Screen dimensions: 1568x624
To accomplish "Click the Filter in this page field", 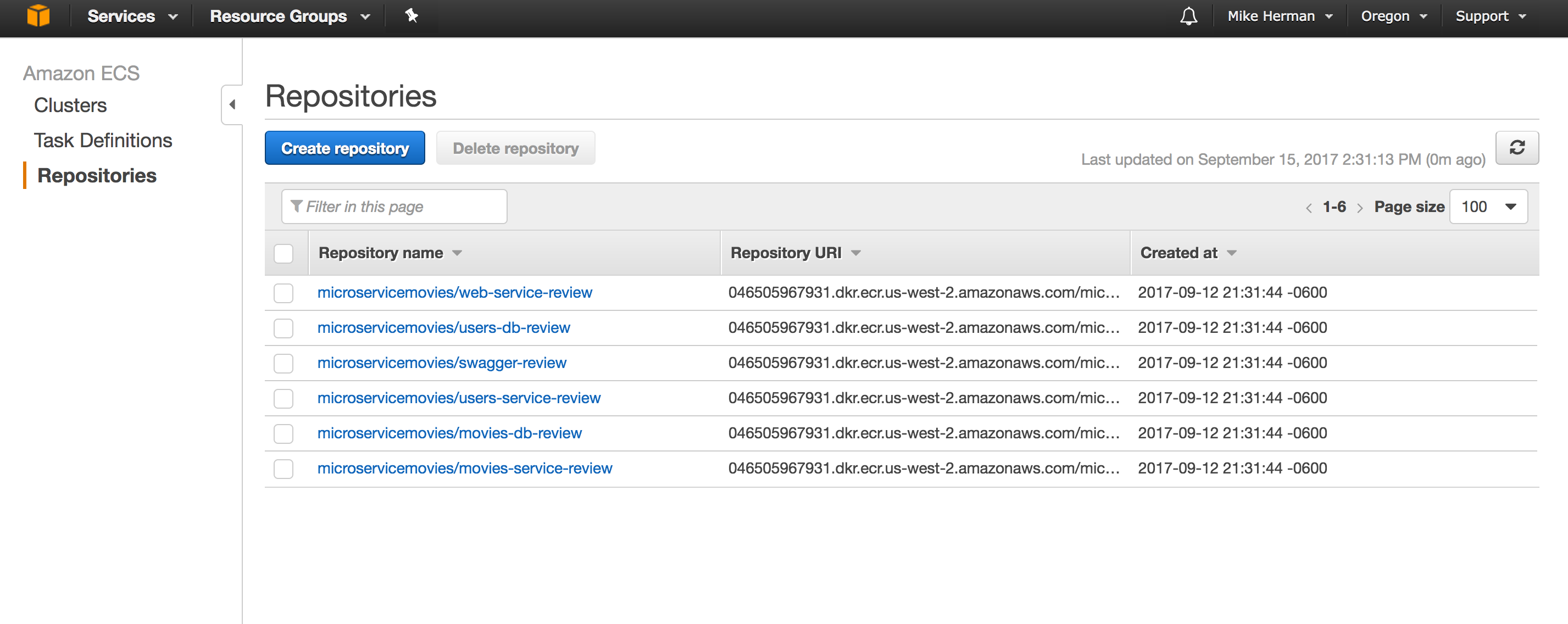I will pos(394,207).
